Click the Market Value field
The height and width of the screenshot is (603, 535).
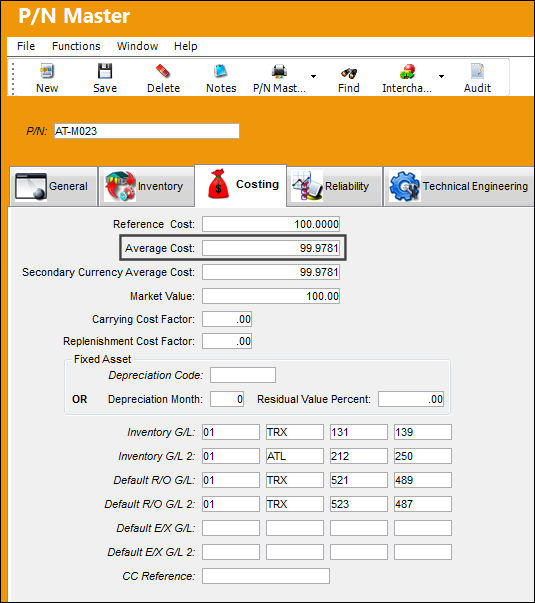pyautogui.click(x=271, y=296)
